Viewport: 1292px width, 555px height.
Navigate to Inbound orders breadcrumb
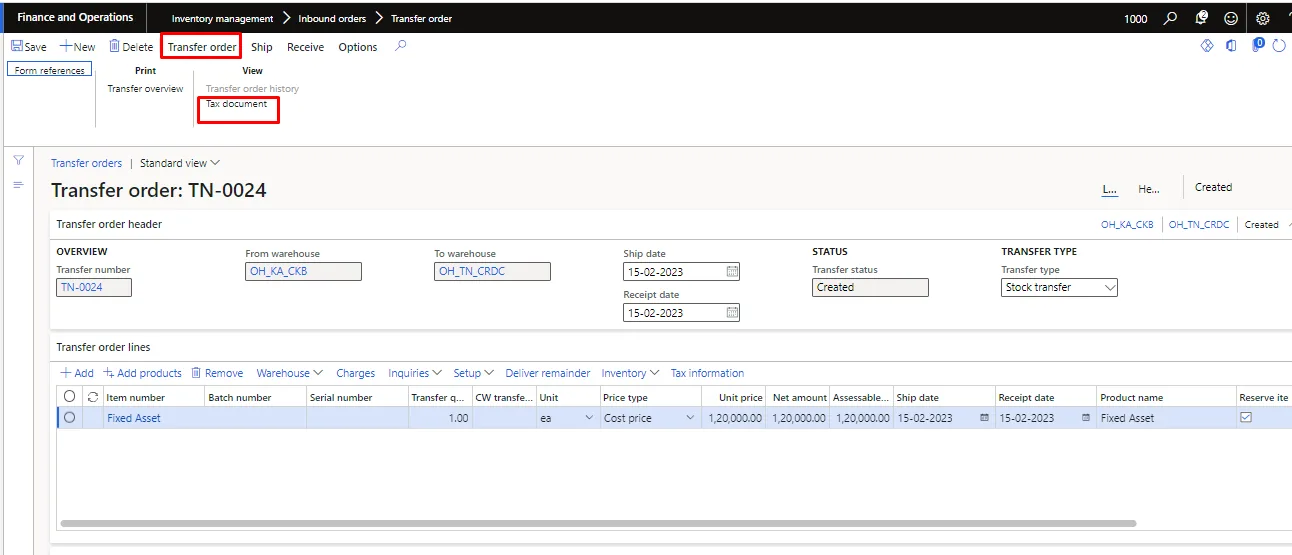click(332, 18)
